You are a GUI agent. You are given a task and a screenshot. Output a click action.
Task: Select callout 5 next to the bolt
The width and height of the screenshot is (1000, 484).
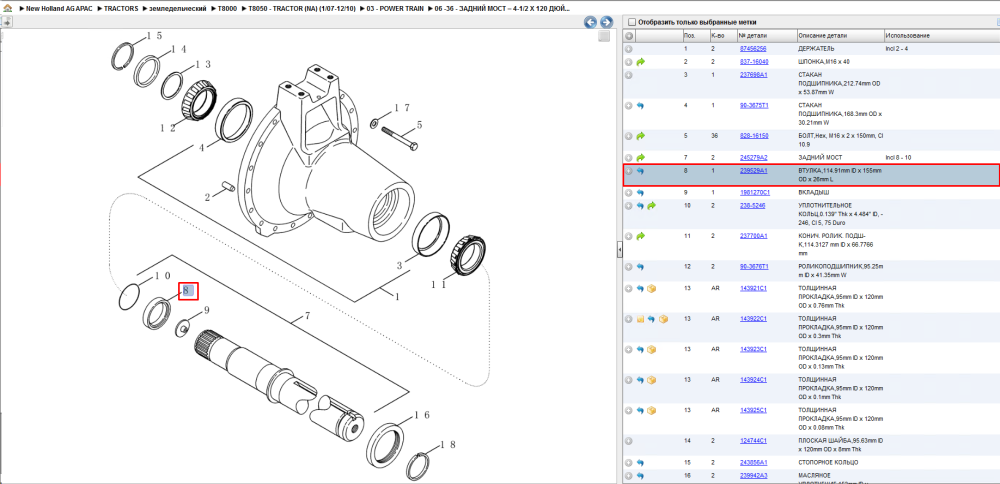coord(420,124)
